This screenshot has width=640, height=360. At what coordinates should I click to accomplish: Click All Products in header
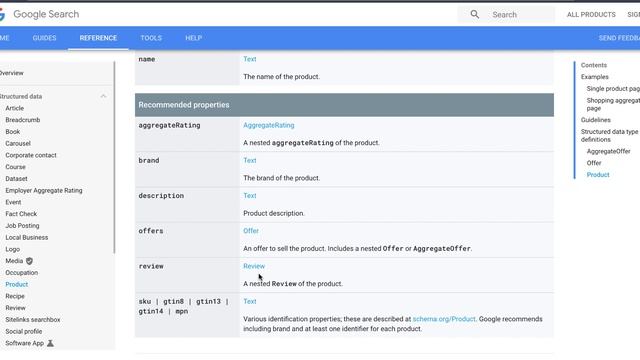591,14
